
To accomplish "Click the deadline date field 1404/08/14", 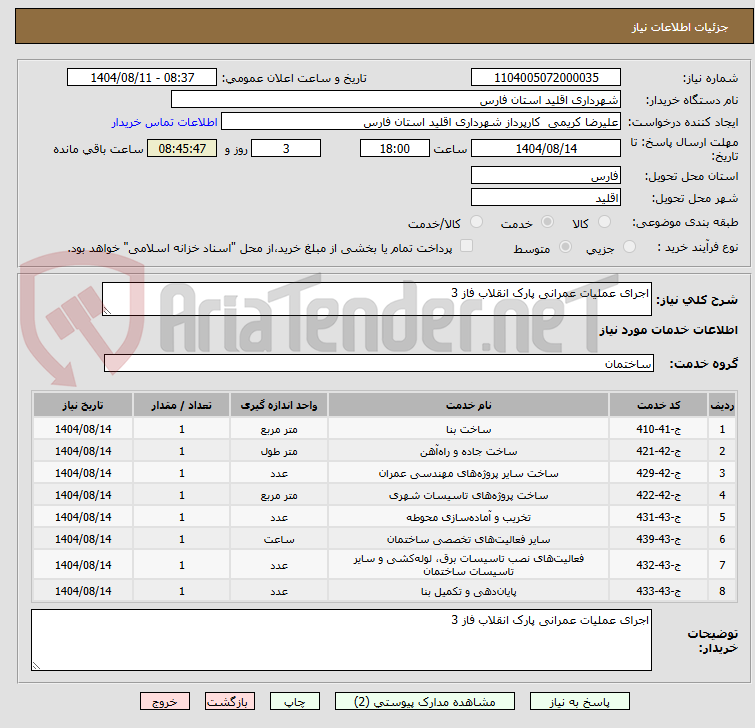I will click(x=546, y=148).
